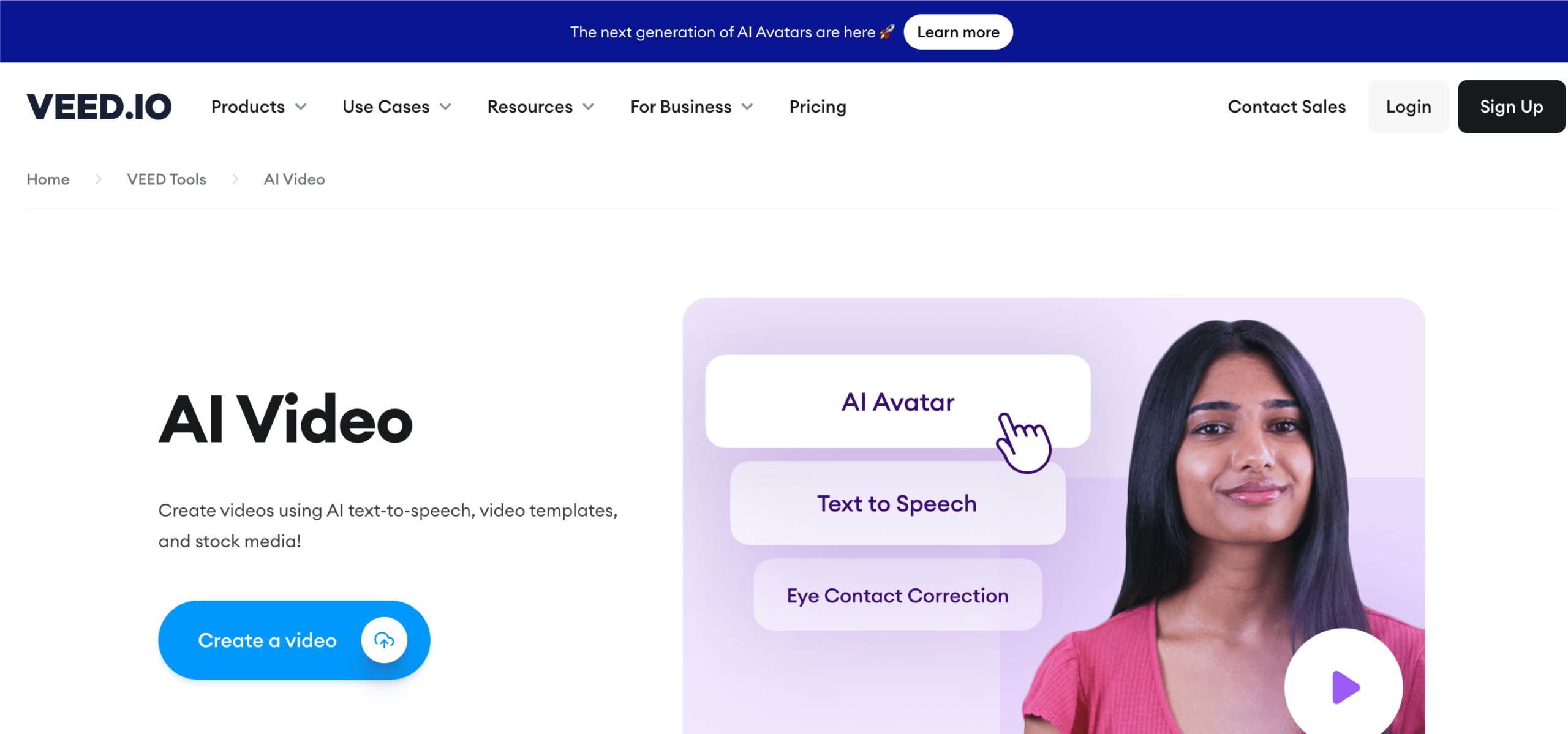
Task: Open the Contact Sales link
Action: pyautogui.click(x=1287, y=107)
